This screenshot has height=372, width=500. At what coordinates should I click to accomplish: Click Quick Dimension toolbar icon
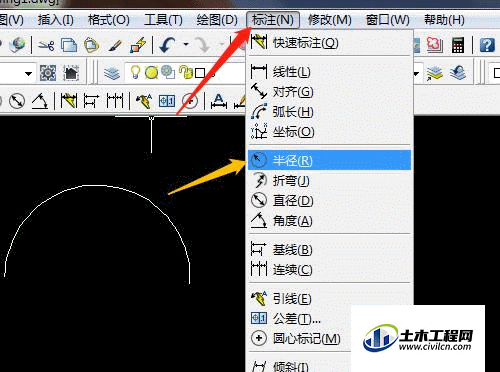pyautogui.click(x=69, y=101)
